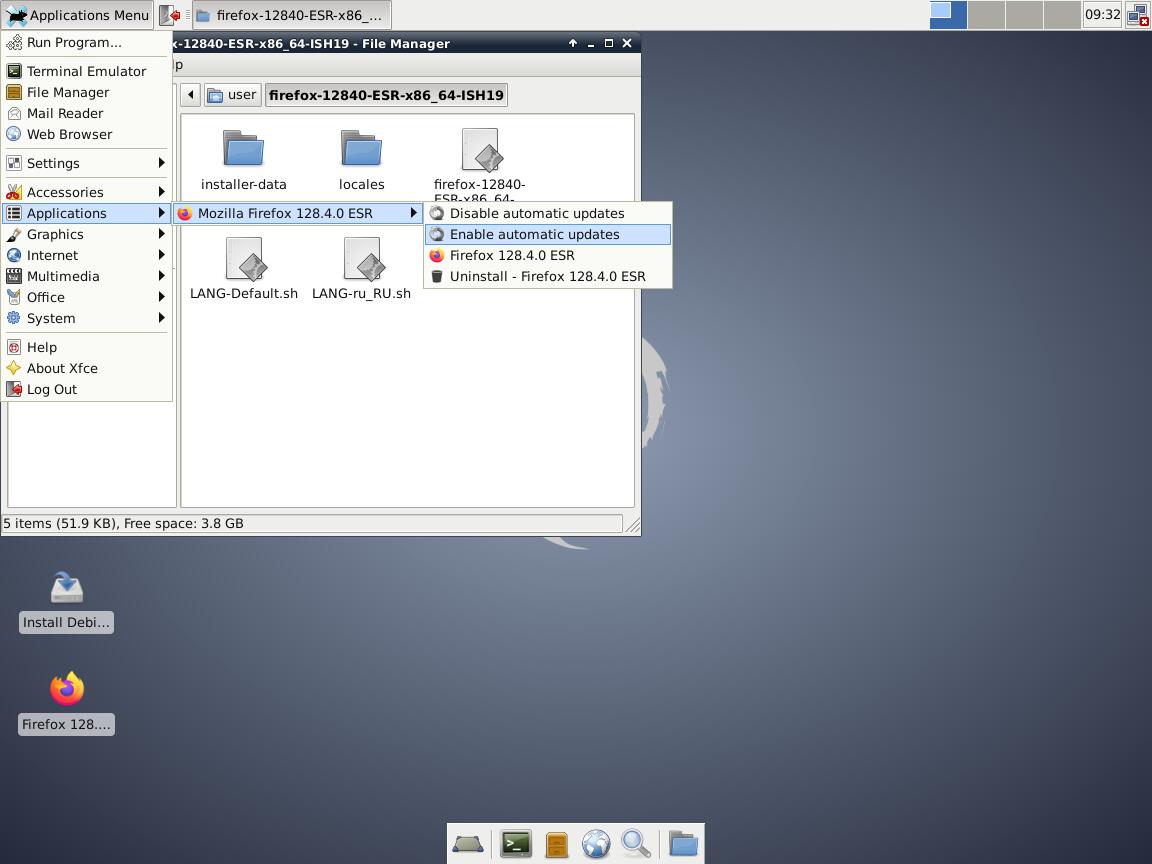Open the Mozilla Firefox 128.4.0 ESR submenu
Viewport: 1152px width, 864px height.
[298, 213]
